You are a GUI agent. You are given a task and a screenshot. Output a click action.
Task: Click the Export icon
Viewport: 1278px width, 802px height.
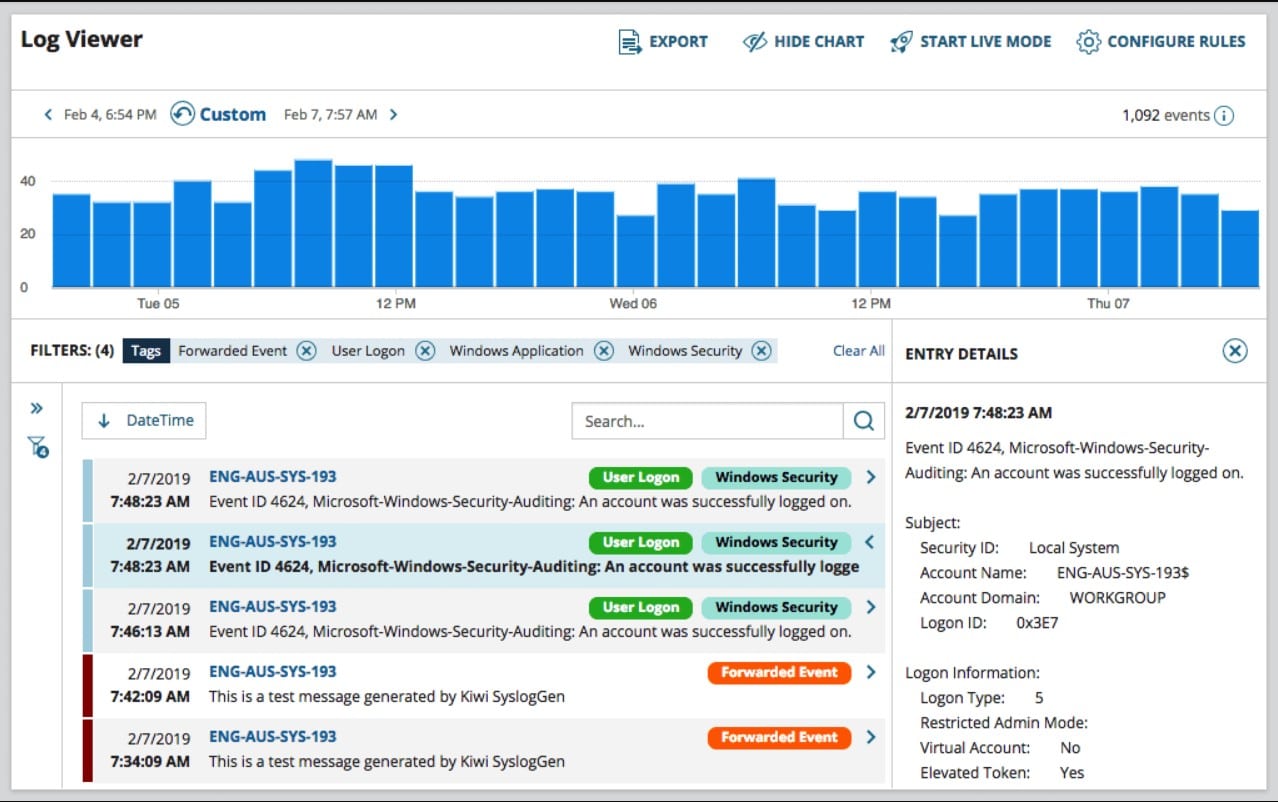630,42
